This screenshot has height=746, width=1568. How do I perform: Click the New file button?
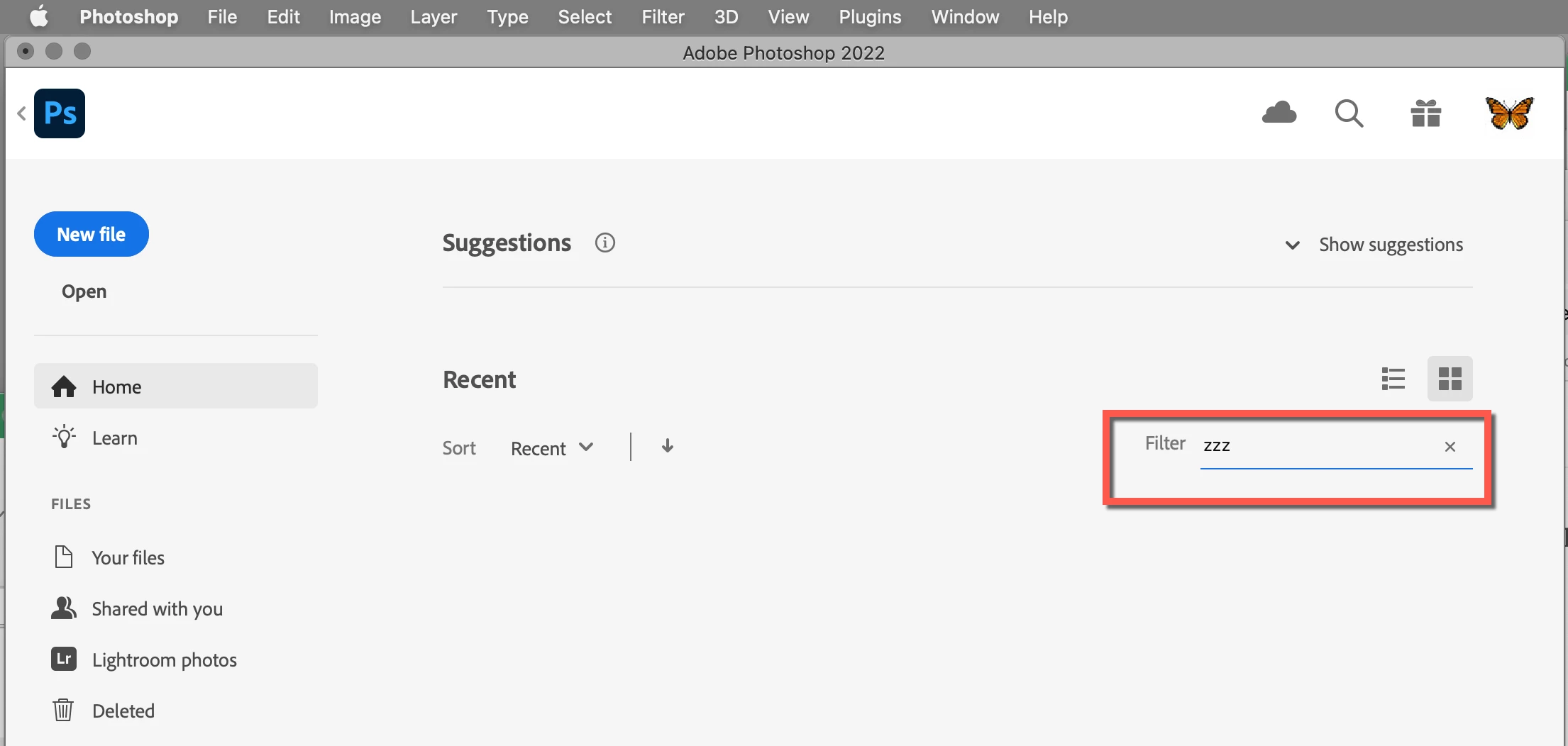point(92,234)
